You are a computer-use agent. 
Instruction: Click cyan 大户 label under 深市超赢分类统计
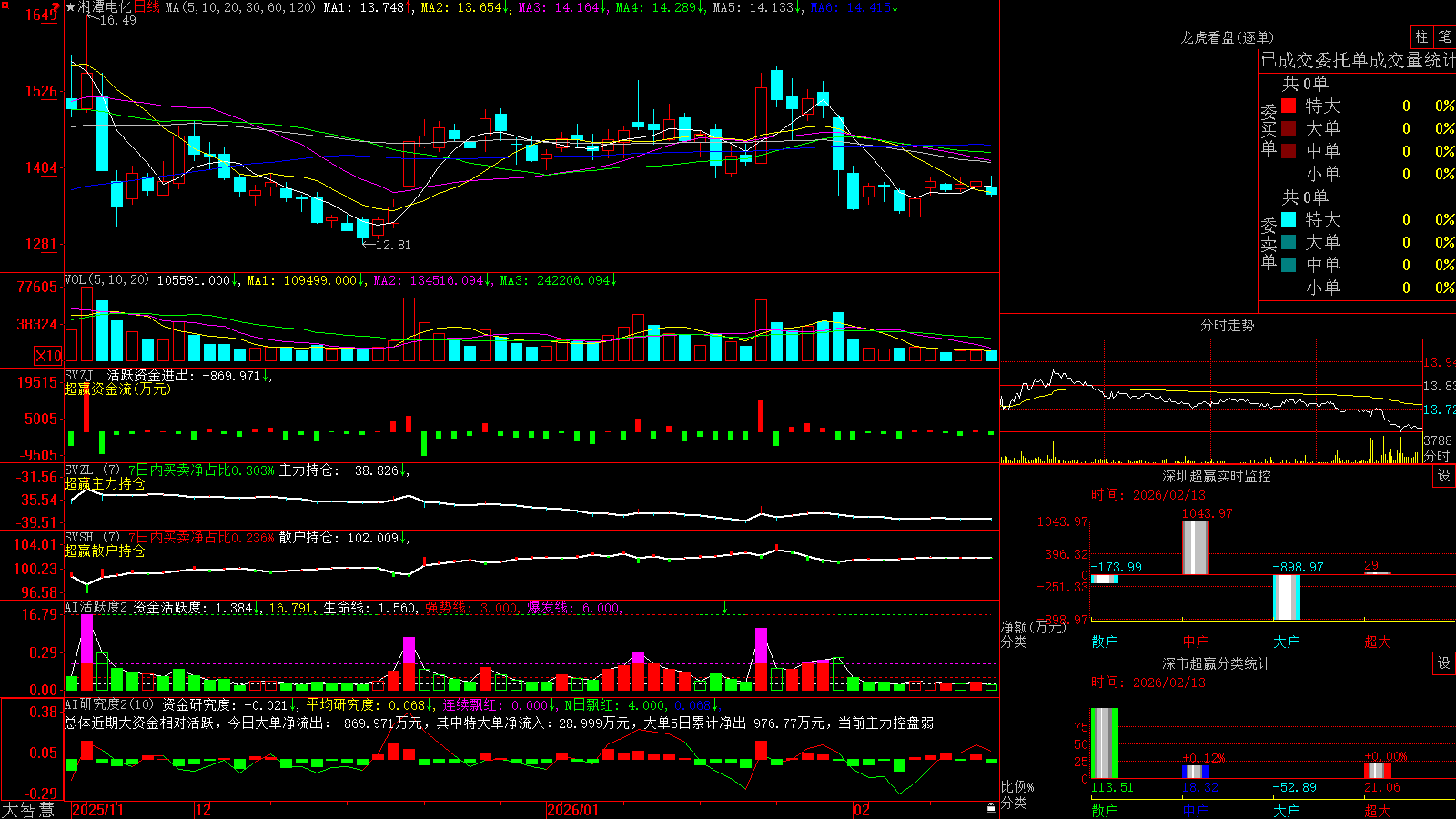click(1287, 811)
